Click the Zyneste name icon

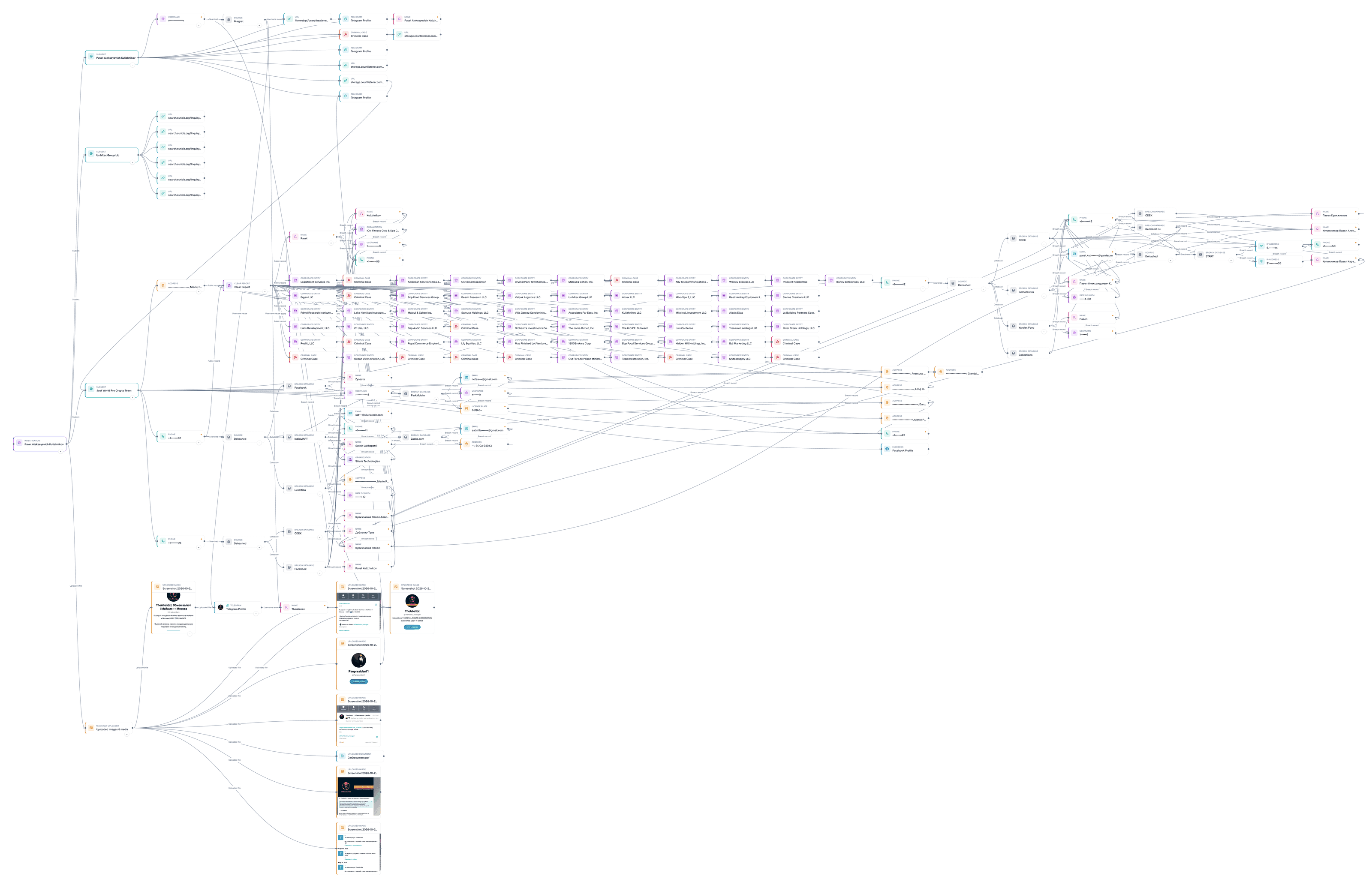[350, 378]
